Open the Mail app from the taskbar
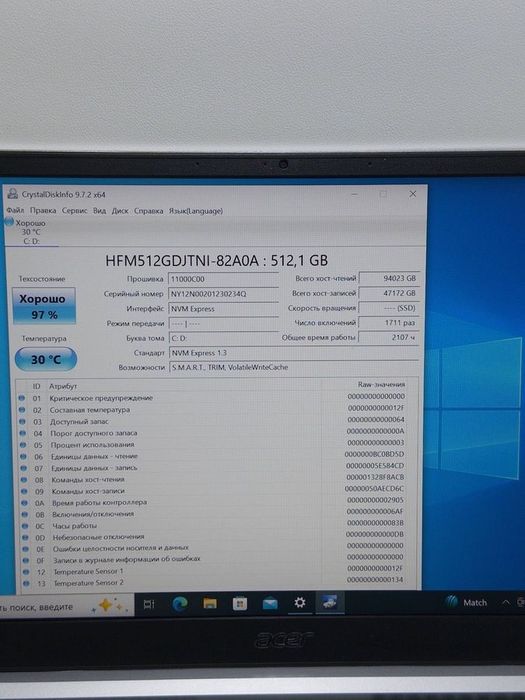This screenshot has width=525, height=700. [x=270, y=604]
